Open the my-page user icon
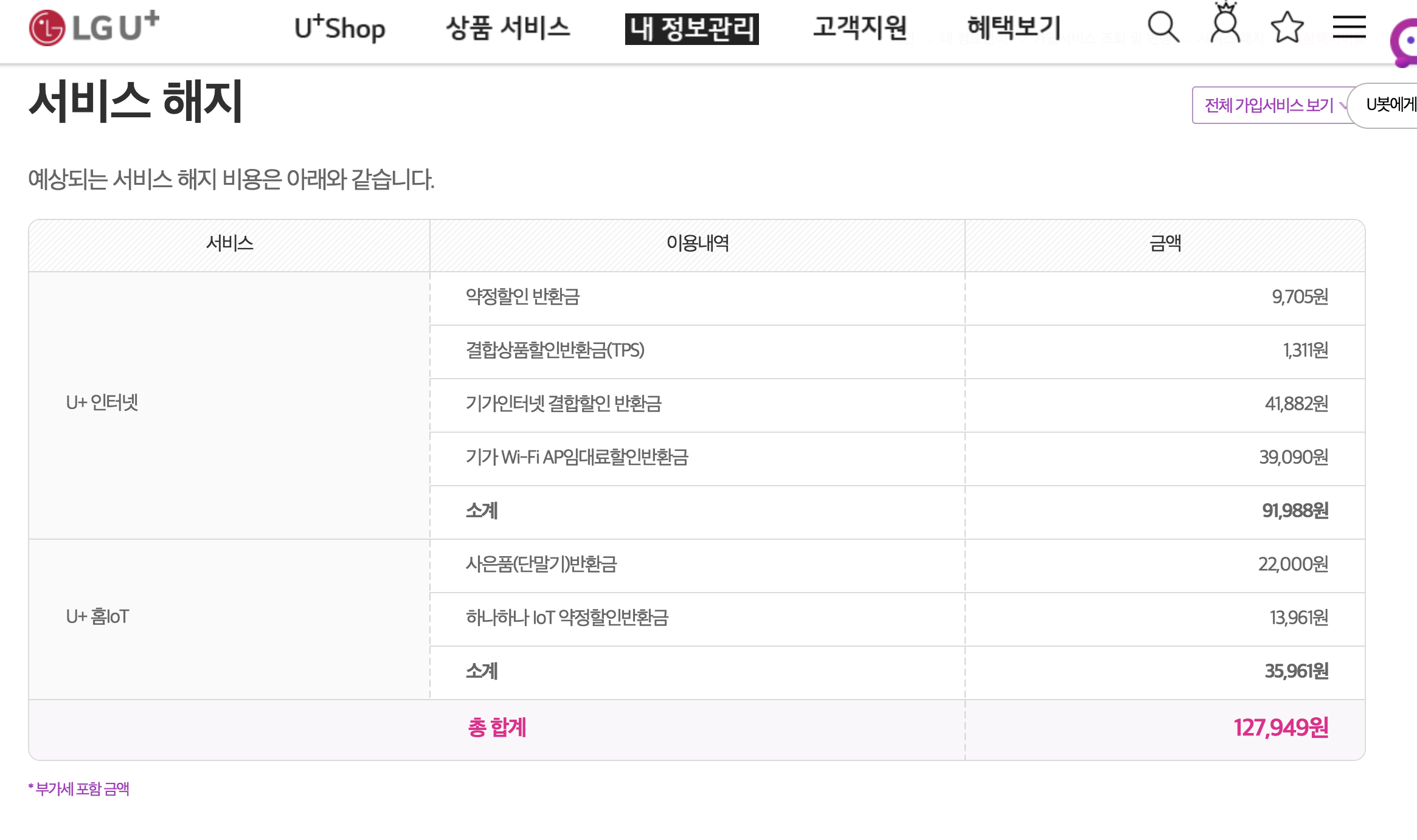The width and height of the screenshot is (1417, 840). (x=1225, y=24)
